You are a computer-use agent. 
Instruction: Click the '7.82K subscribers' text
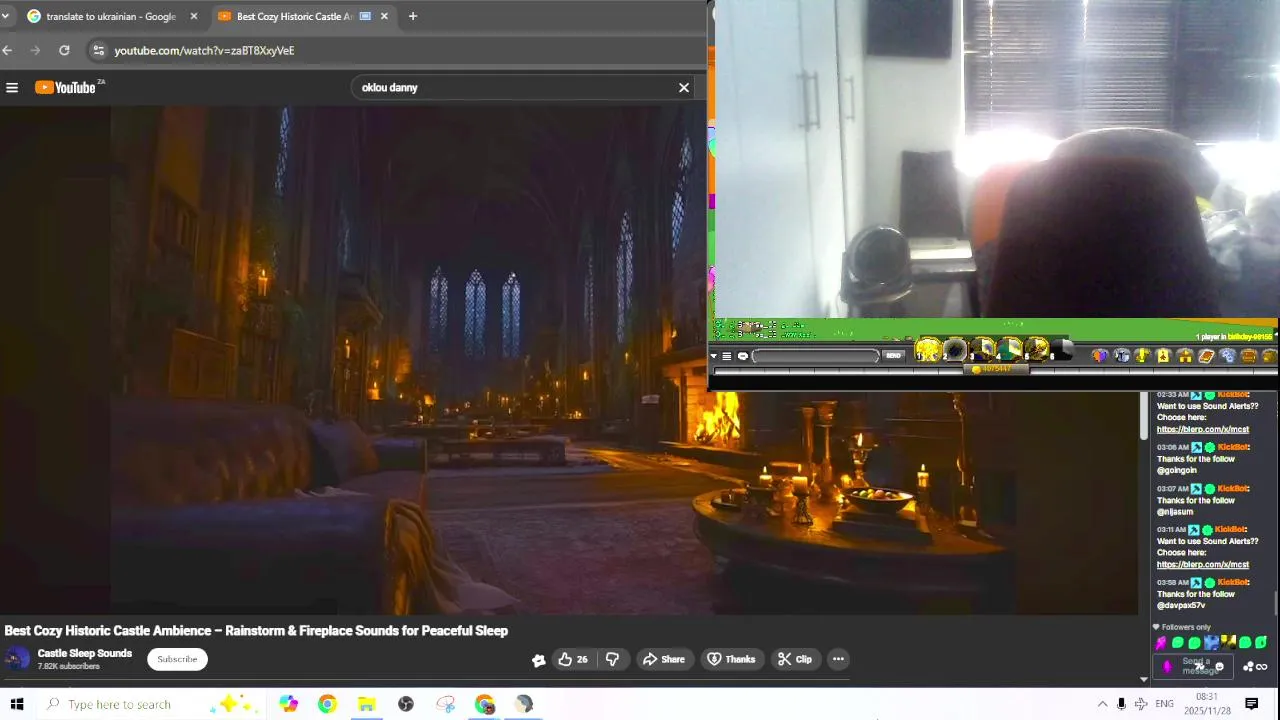click(68, 666)
